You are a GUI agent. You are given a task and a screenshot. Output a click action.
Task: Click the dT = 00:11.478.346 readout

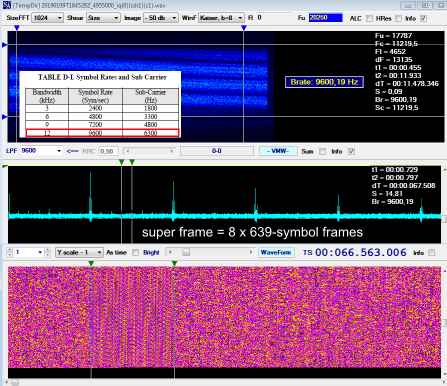click(x=407, y=84)
